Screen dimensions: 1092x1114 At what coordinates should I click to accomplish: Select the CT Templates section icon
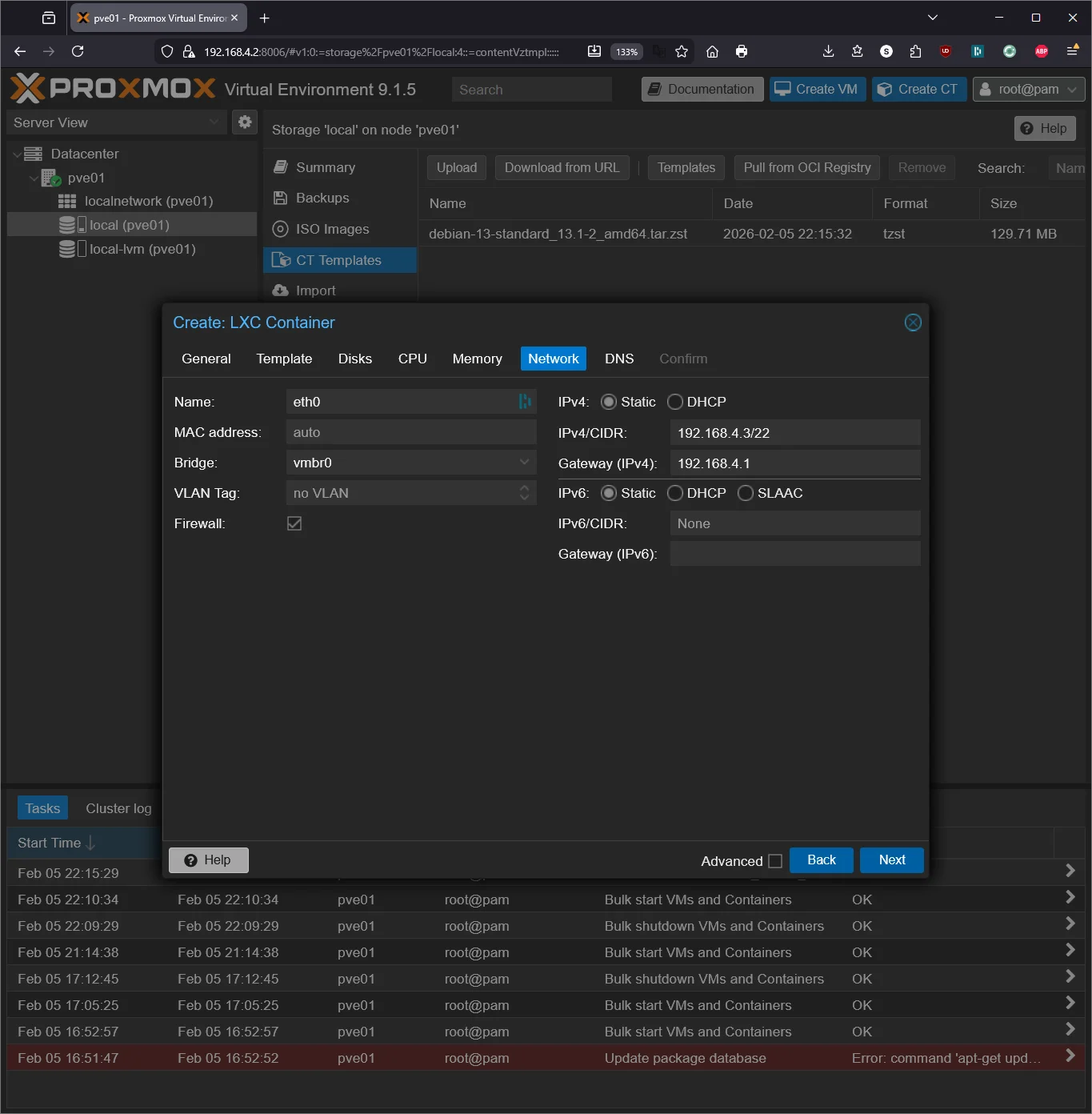[x=282, y=259]
